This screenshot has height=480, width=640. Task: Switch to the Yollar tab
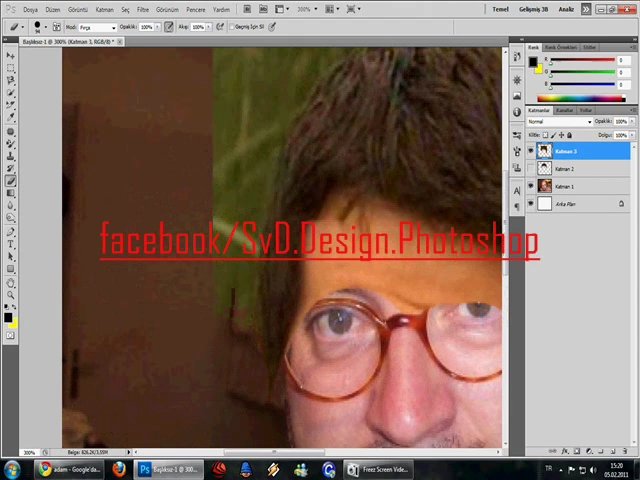point(586,110)
